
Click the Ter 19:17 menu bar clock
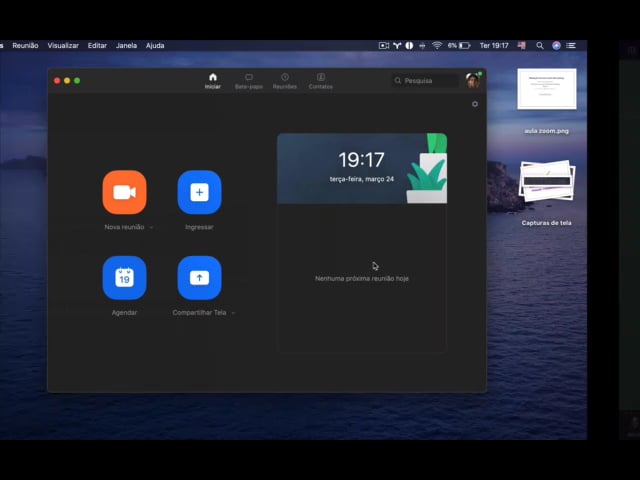pos(494,46)
